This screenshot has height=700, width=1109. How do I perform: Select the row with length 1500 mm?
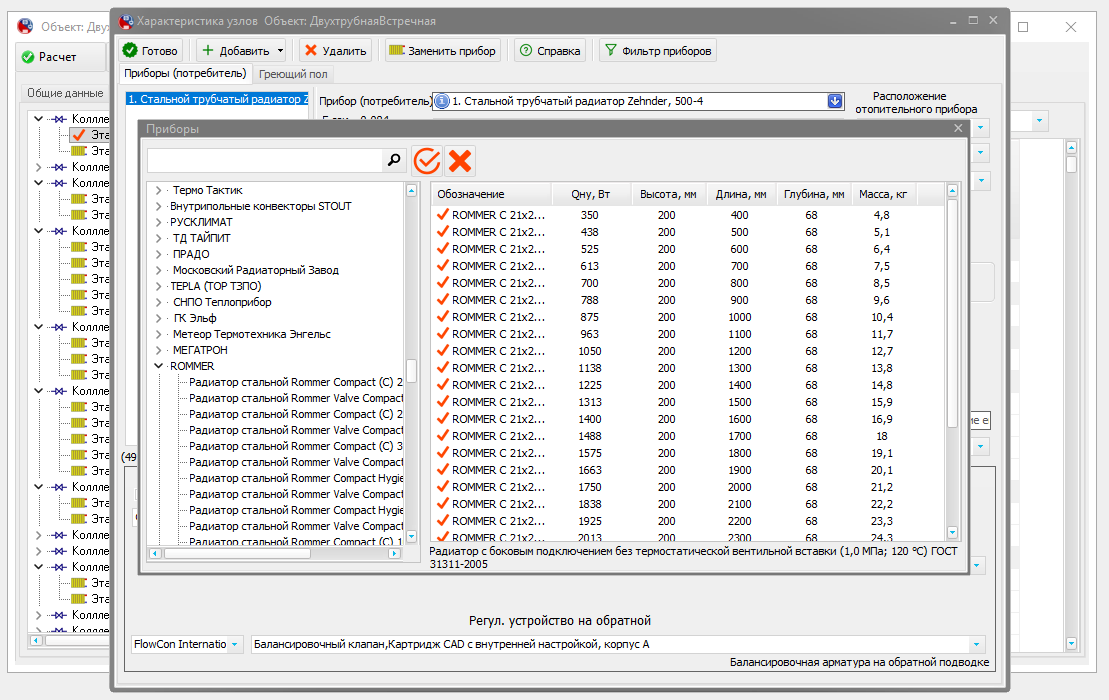(687, 402)
